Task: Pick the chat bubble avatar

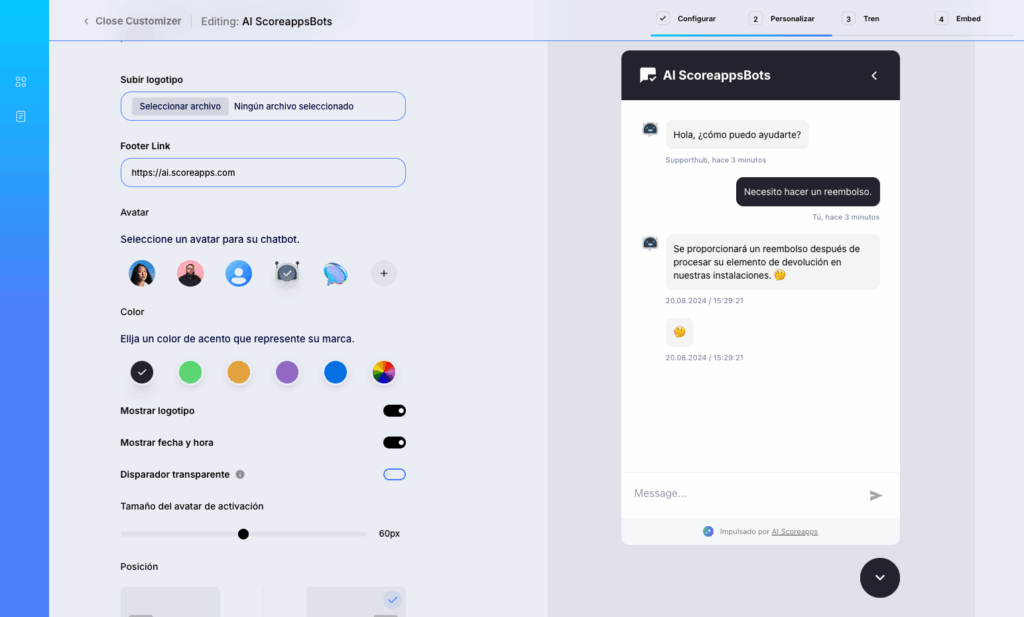Action: [x=335, y=273]
